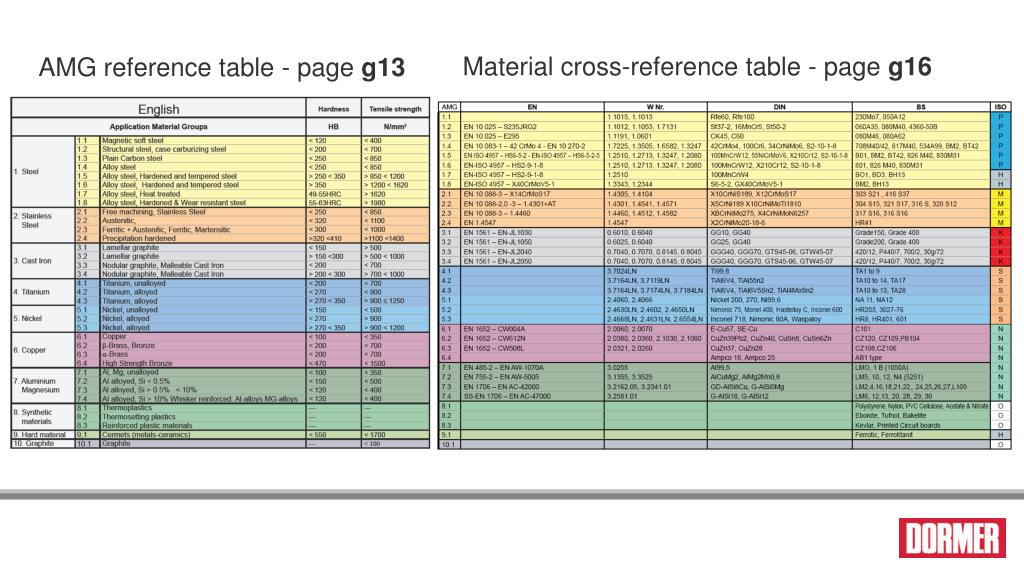Select the 'High Strength Bronze' row
This screenshot has width=1024, height=576.
[252, 364]
